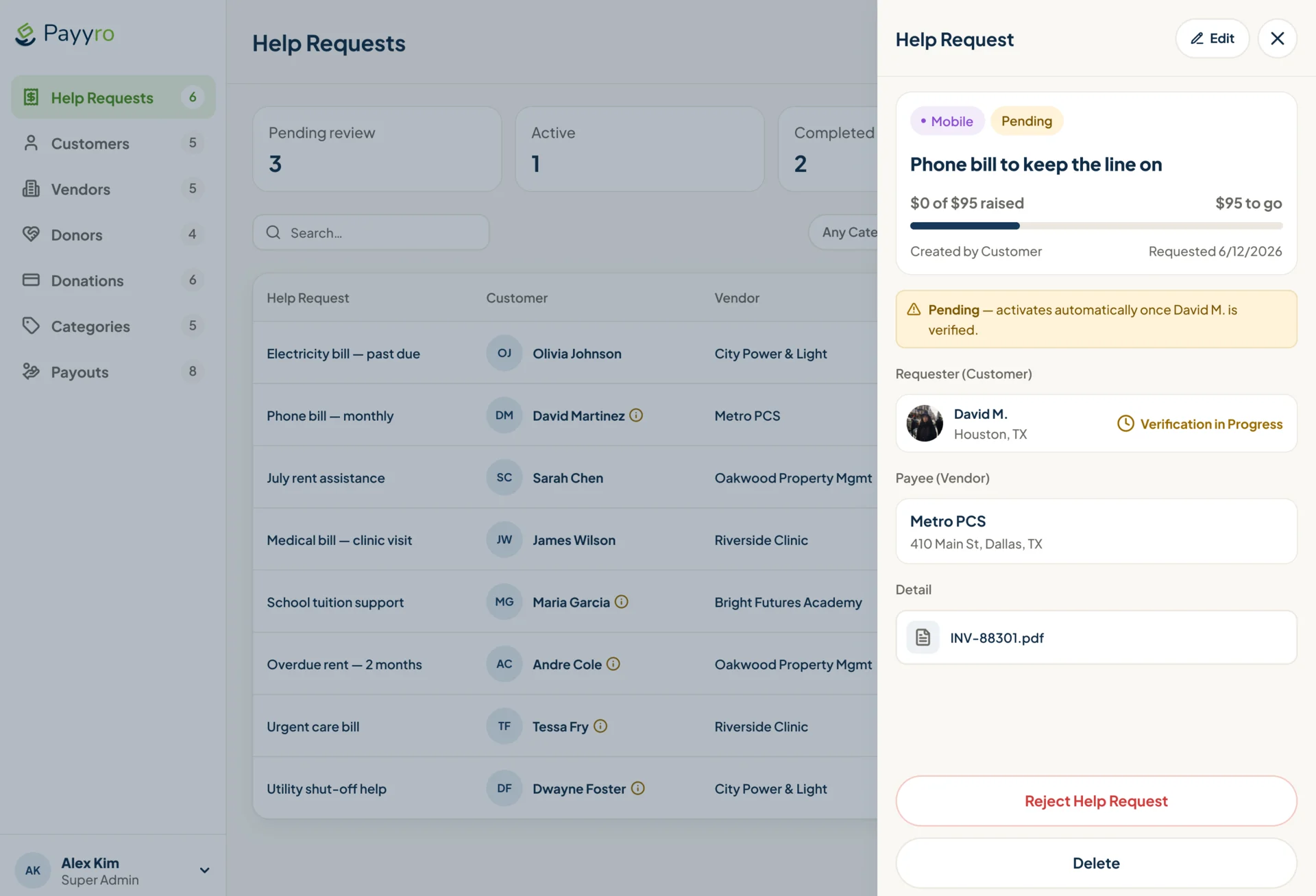
Task: Click the fundraising progress bar
Action: (1096, 226)
